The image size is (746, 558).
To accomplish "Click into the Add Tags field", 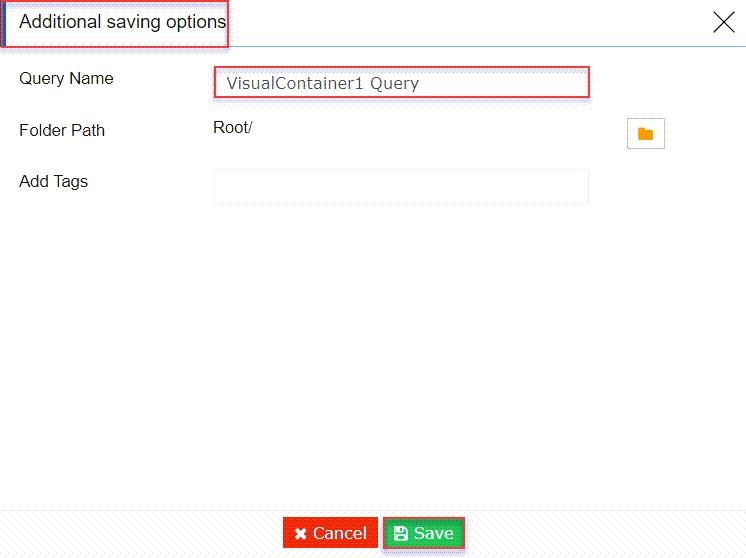I will pos(401,186).
